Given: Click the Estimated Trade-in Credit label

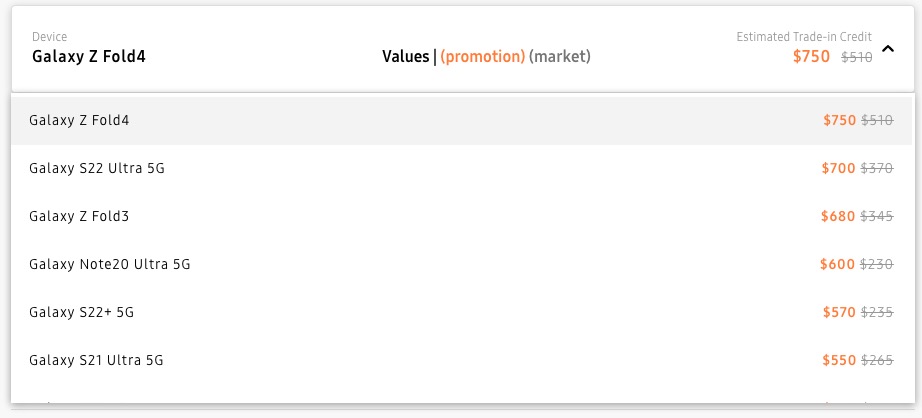Looking at the screenshot, I should 804,37.
